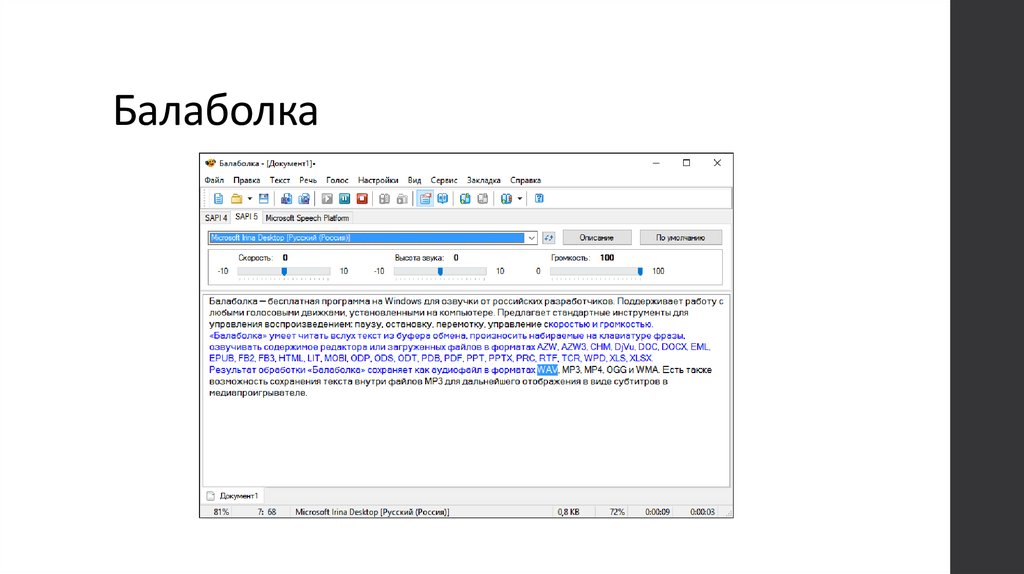Click the По умолчанию button
The width and height of the screenshot is (1024, 574).
[x=688, y=238]
